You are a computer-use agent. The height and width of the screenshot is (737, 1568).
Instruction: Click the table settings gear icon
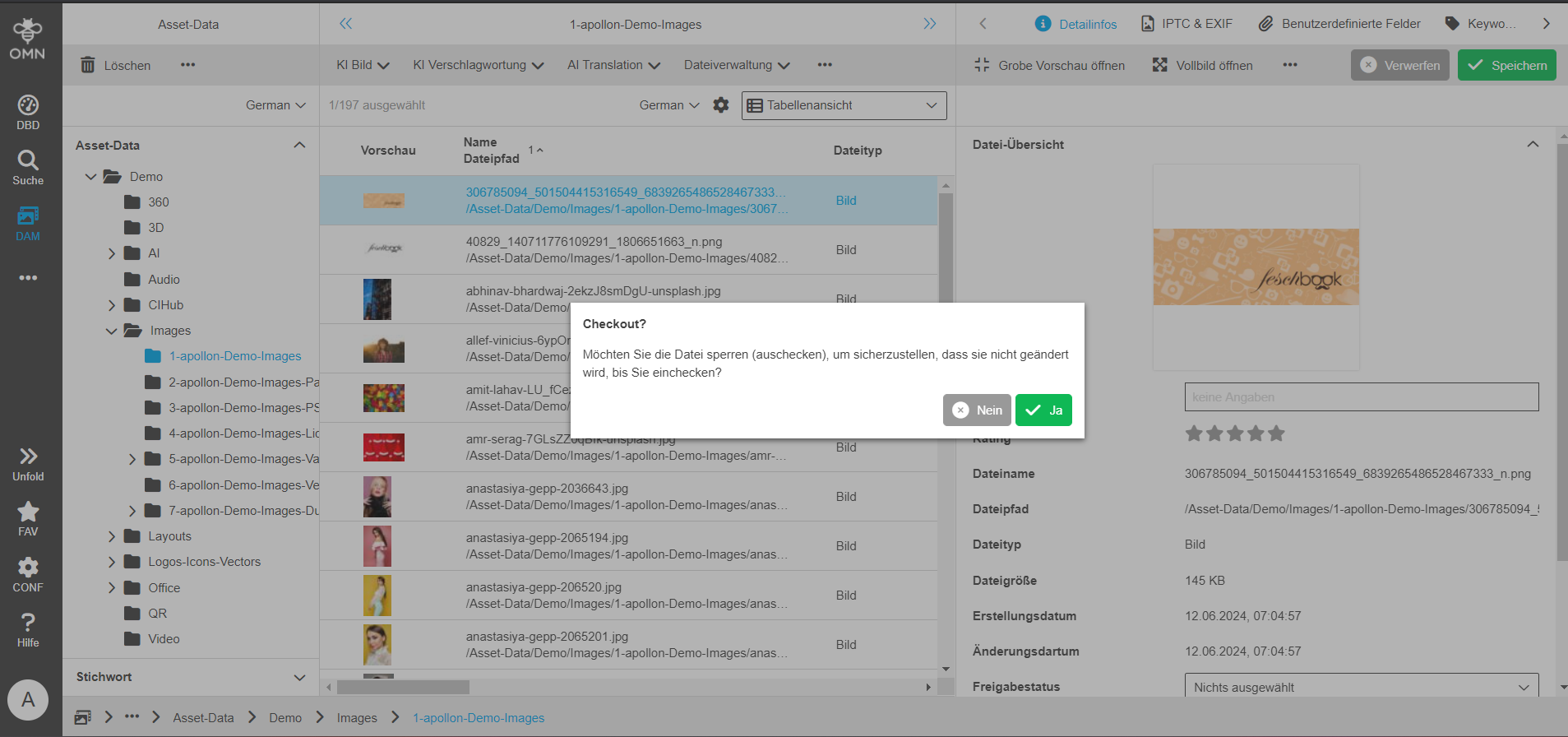click(721, 105)
